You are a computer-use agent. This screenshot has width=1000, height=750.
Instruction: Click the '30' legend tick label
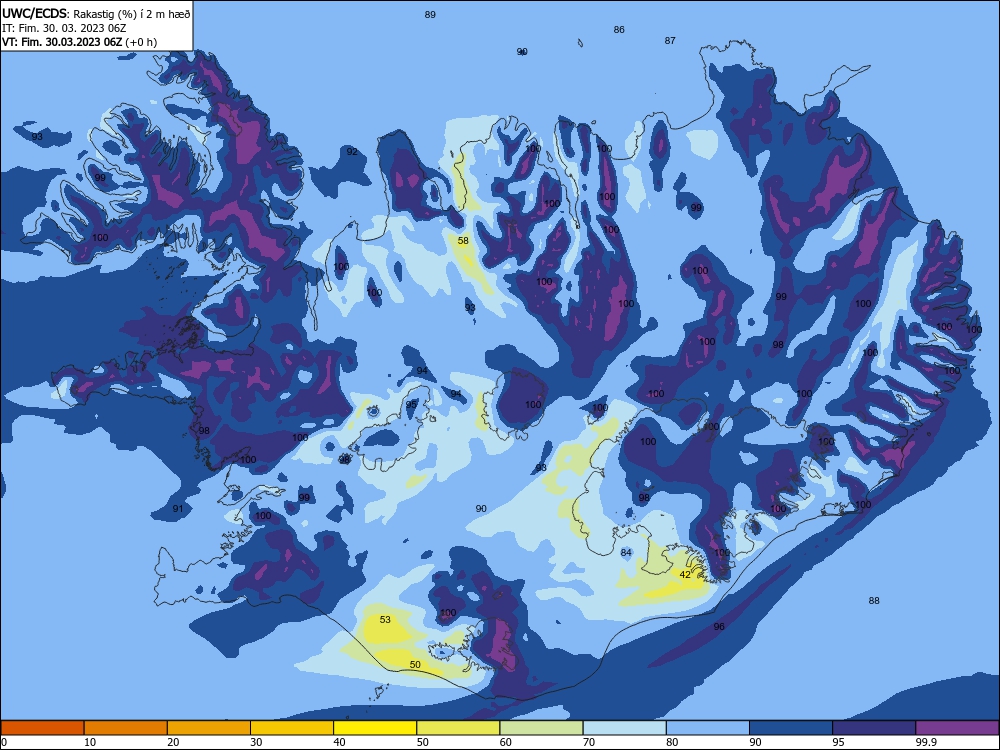[x=256, y=742]
